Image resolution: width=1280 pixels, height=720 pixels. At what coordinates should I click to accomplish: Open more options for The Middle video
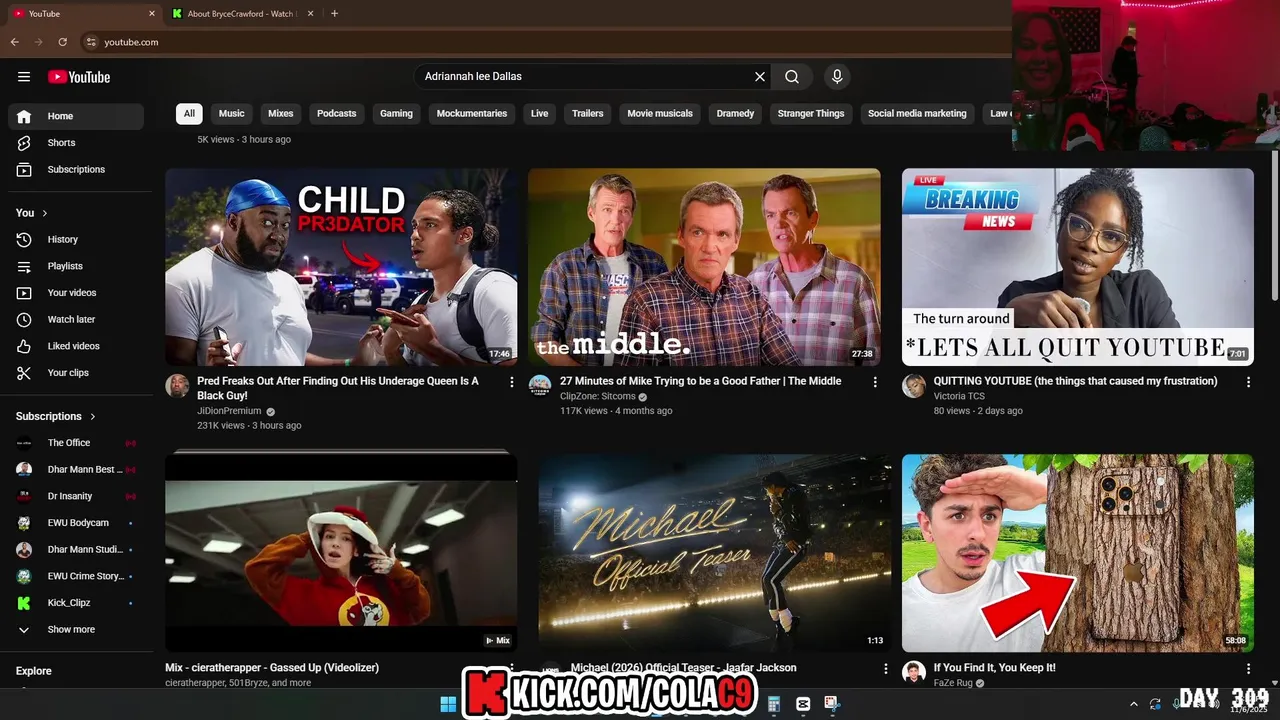click(x=875, y=382)
